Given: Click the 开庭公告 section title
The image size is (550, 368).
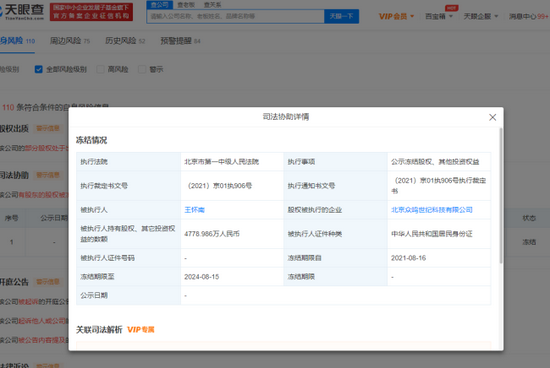Looking at the screenshot, I should coord(14,282).
